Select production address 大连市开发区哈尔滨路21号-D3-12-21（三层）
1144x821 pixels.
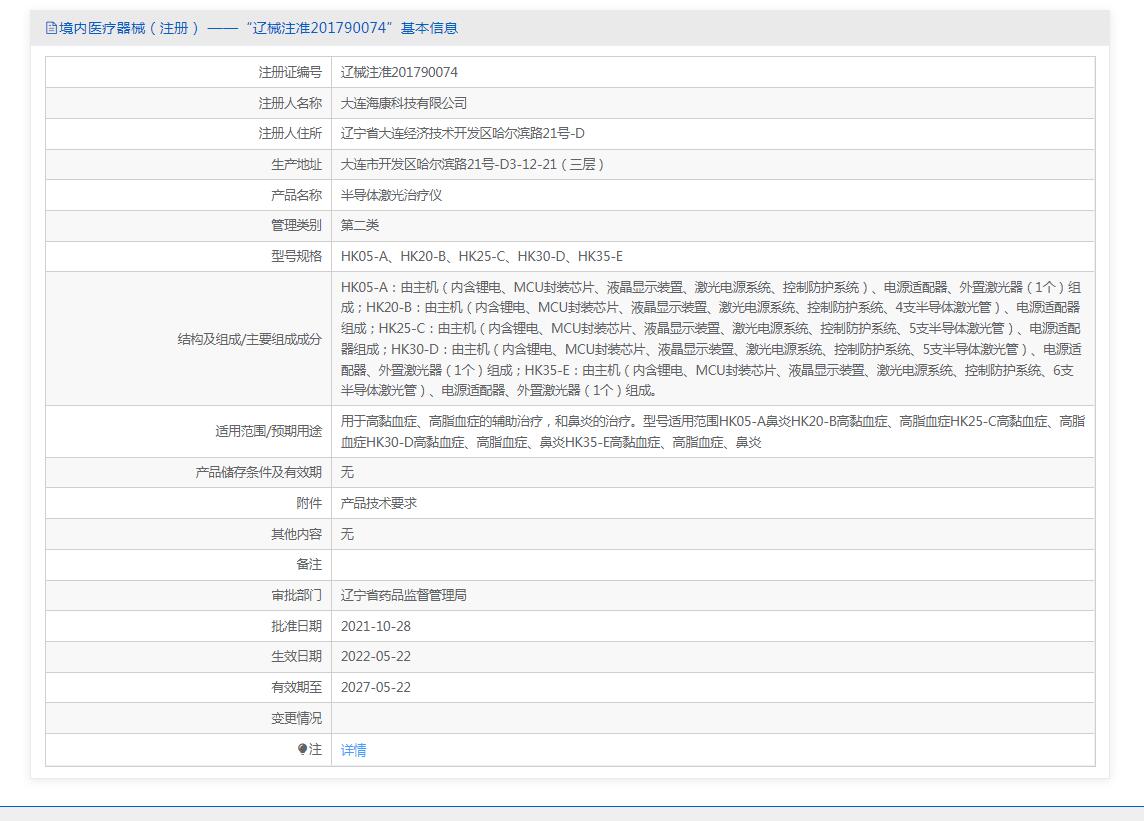472,164
